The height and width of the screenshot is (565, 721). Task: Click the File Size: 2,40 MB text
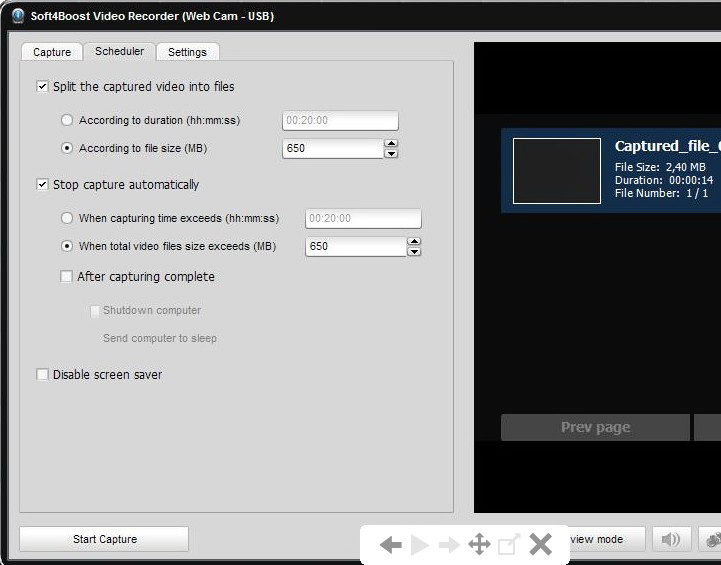(x=660, y=167)
